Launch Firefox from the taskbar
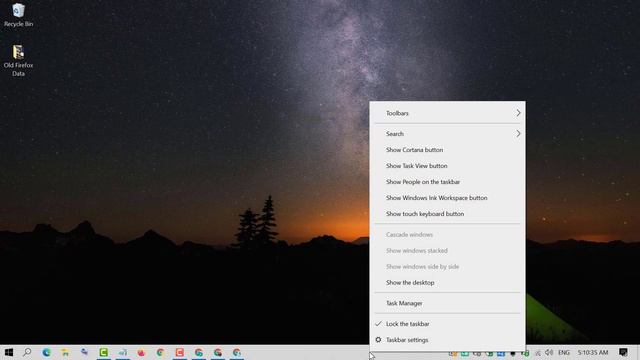This screenshot has width=640, height=360. click(141, 352)
